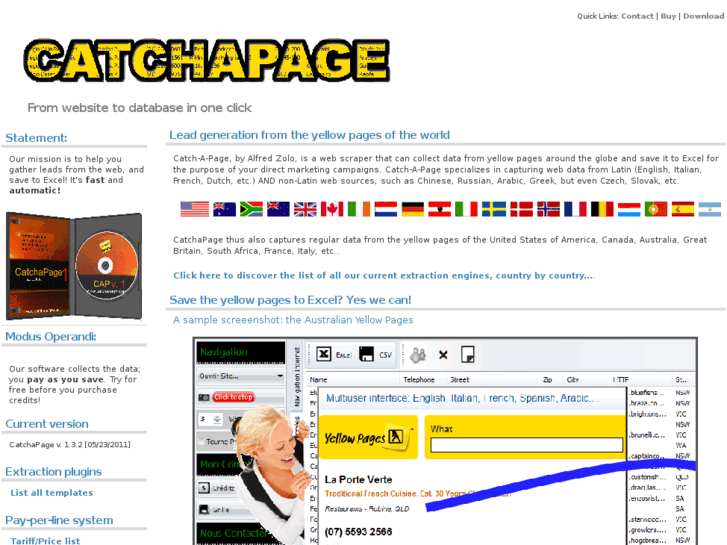The image size is (727, 545).
Task: Open the Australian Yellow Pages sample screenshot
Action: [x=445, y=441]
